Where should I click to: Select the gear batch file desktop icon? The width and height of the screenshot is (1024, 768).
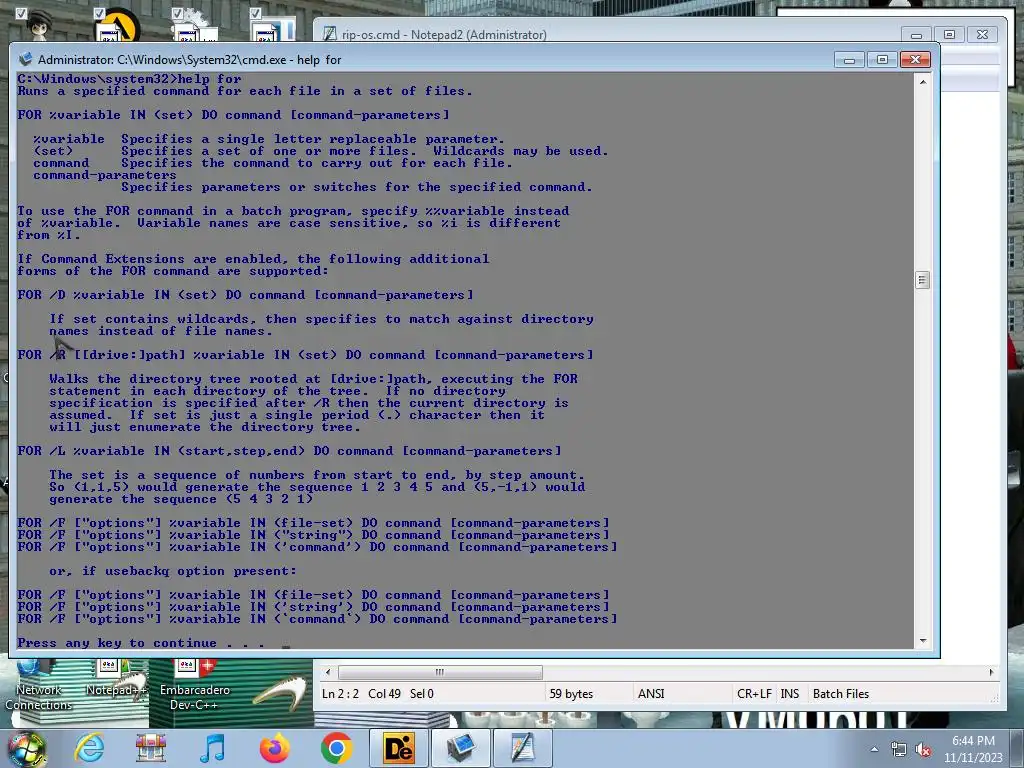click(x=195, y=26)
